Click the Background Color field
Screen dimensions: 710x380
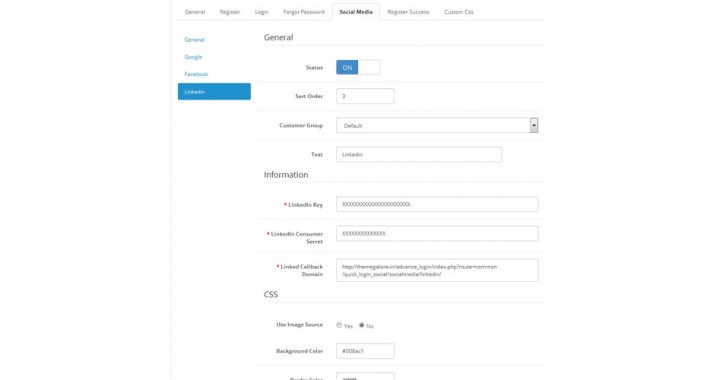coord(365,351)
